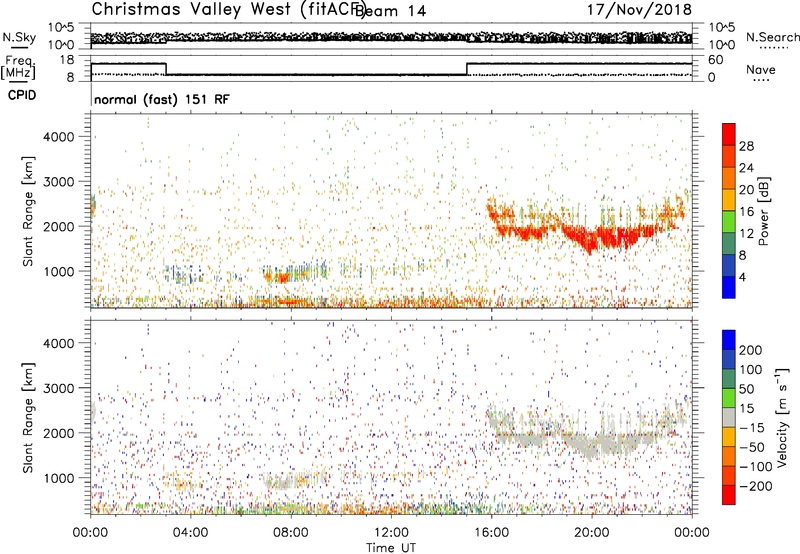Click the '20:00' time axis label

click(x=591, y=533)
